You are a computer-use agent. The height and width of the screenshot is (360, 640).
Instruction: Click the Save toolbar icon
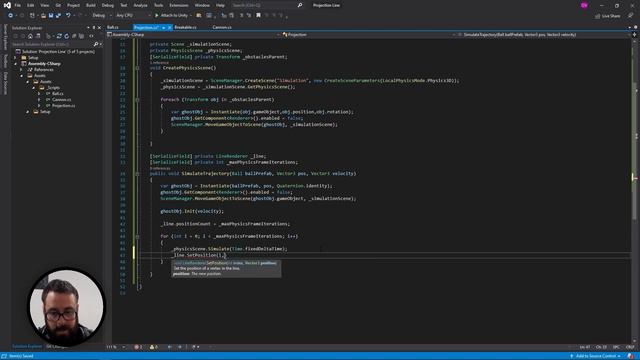(51, 16)
